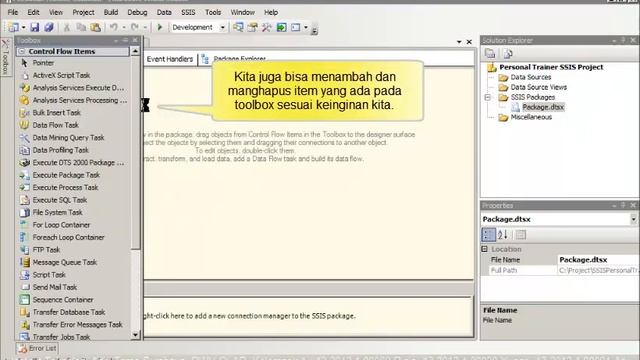Select Miscellaneous folder

(531, 117)
